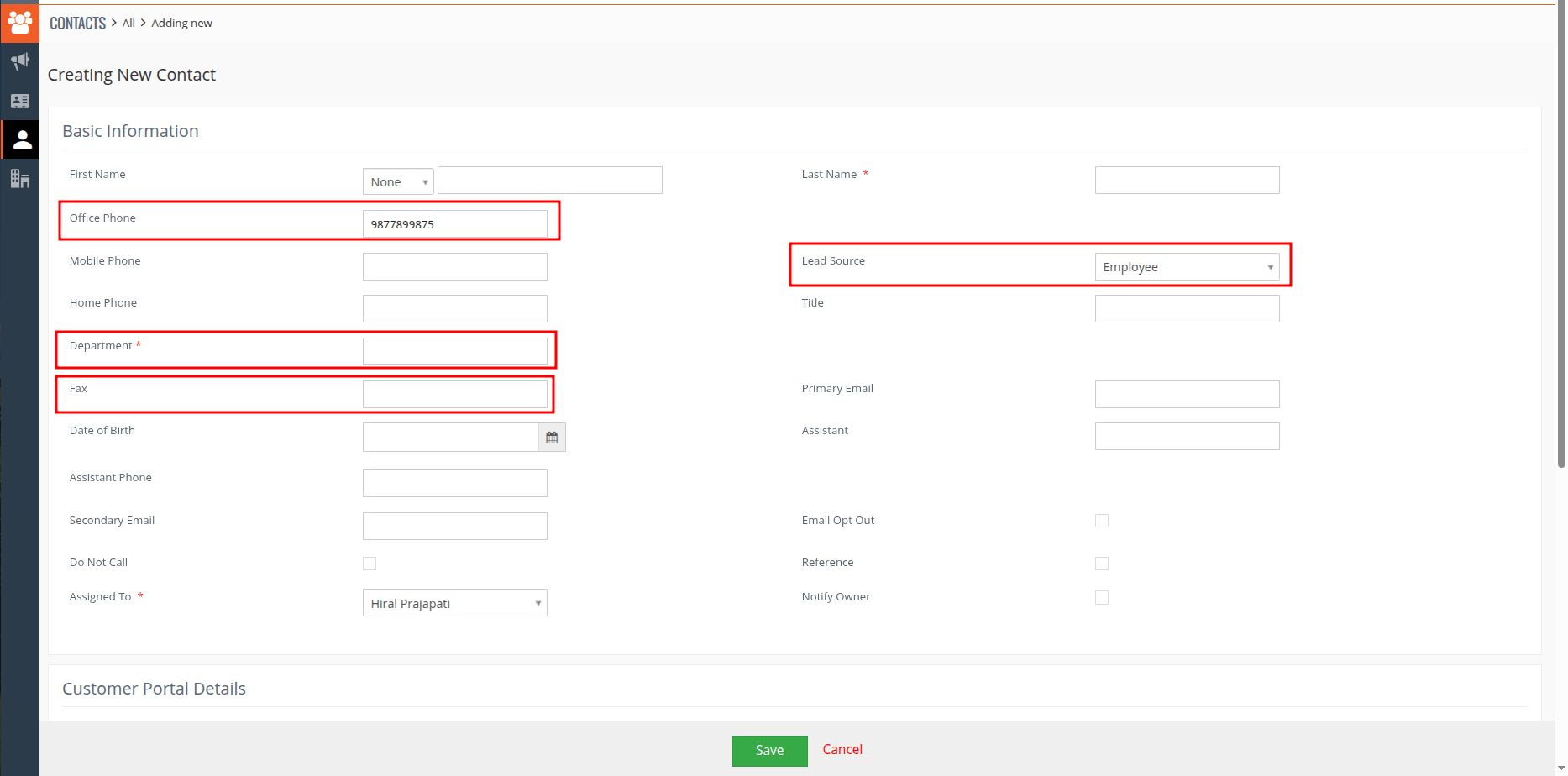1568x776 pixels.
Task: Go to the All breadcrumb link
Action: pyautogui.click(x=128, y=23)
